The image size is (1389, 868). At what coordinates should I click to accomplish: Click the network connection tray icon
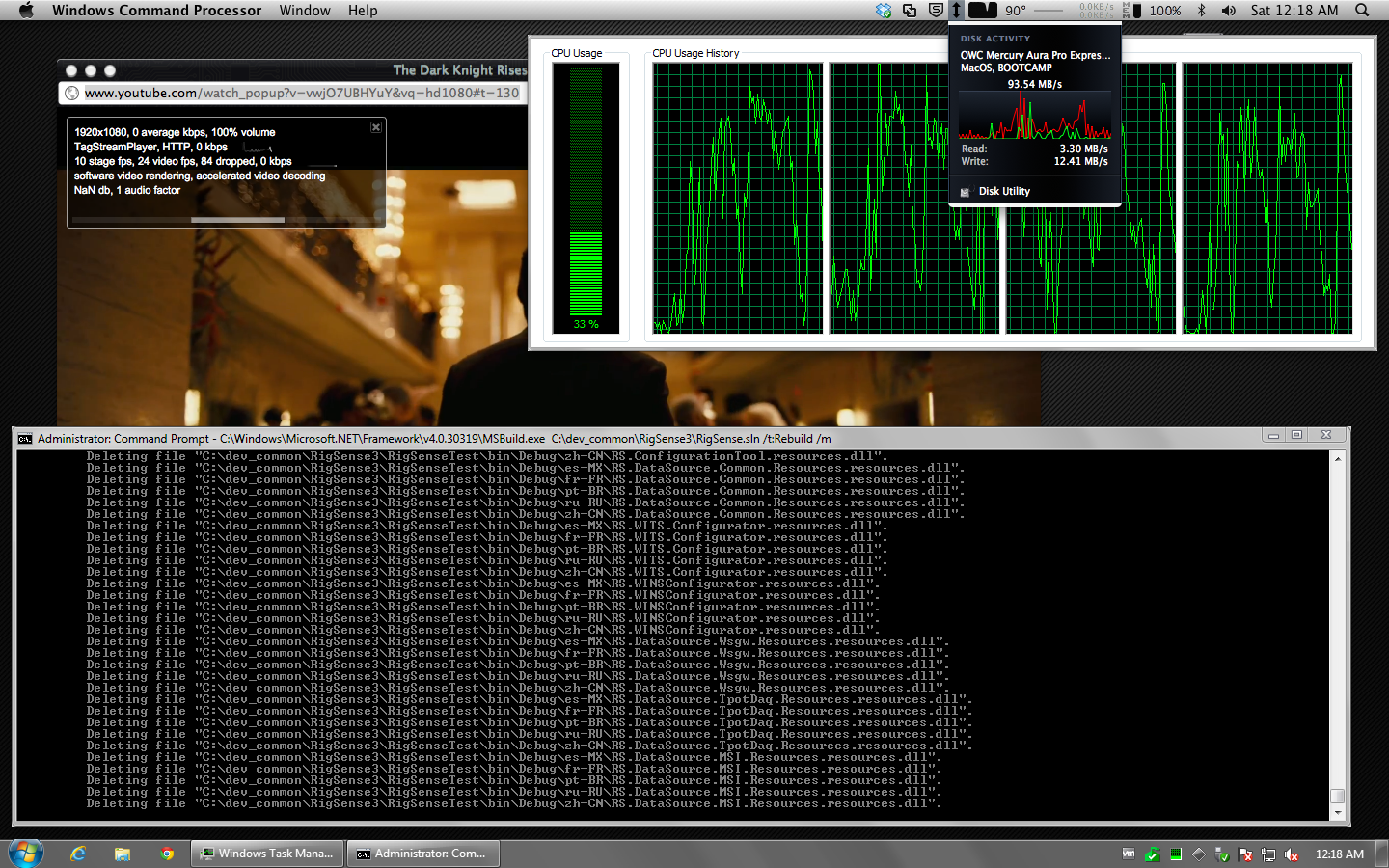(x=1268, y=854)
